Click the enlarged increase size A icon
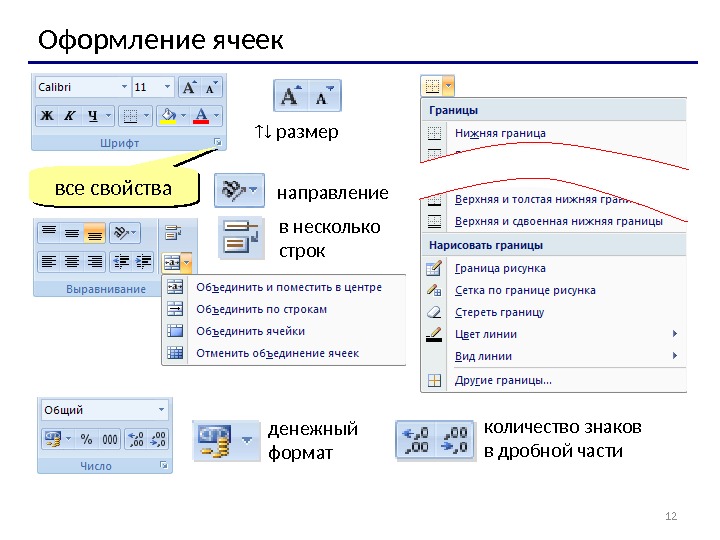The image size is (720, 540). (x=291, y=96)
